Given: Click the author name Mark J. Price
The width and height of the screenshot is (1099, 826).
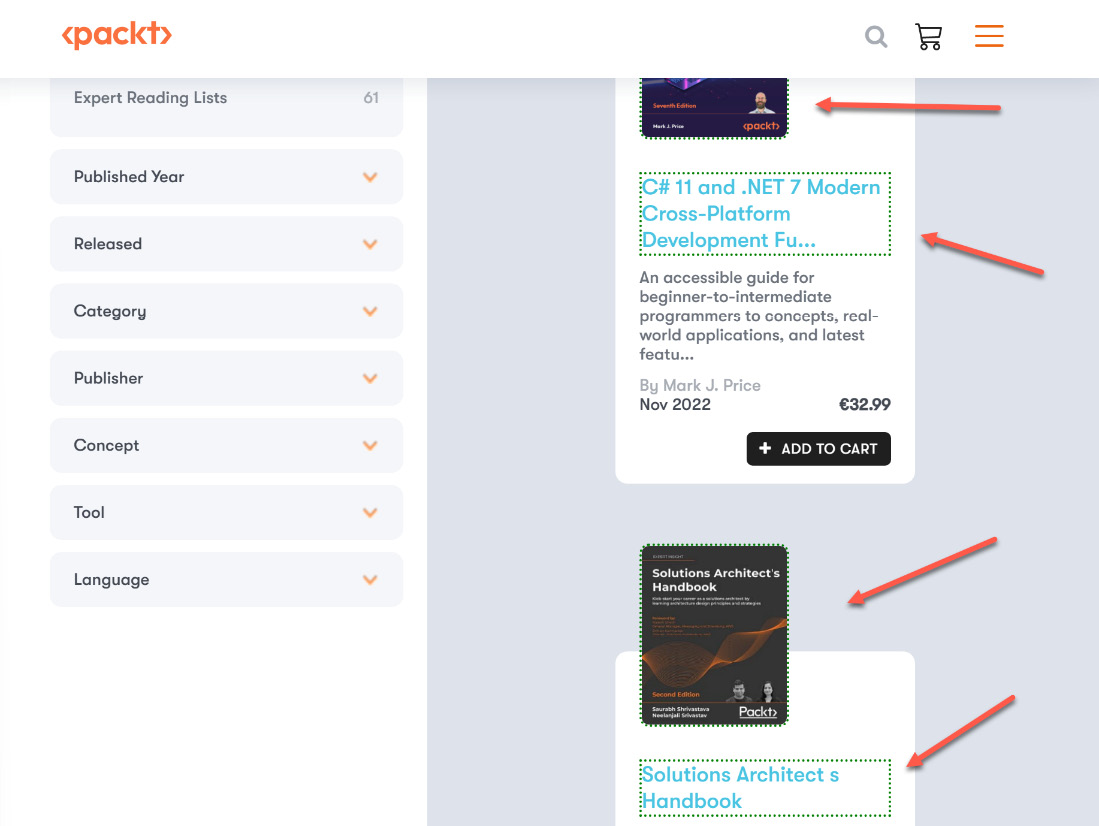Looking at the screenshot, I should [711, 386].
